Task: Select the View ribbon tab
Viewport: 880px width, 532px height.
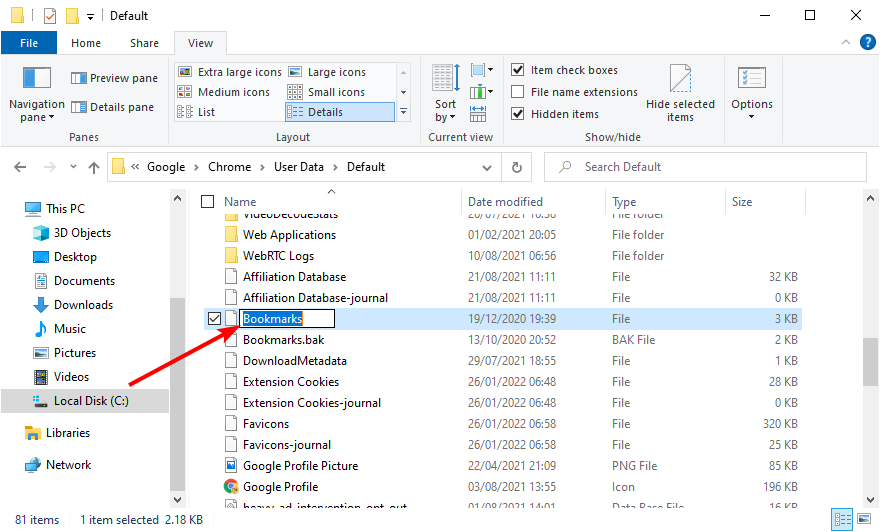Action: tap(200, 43)
